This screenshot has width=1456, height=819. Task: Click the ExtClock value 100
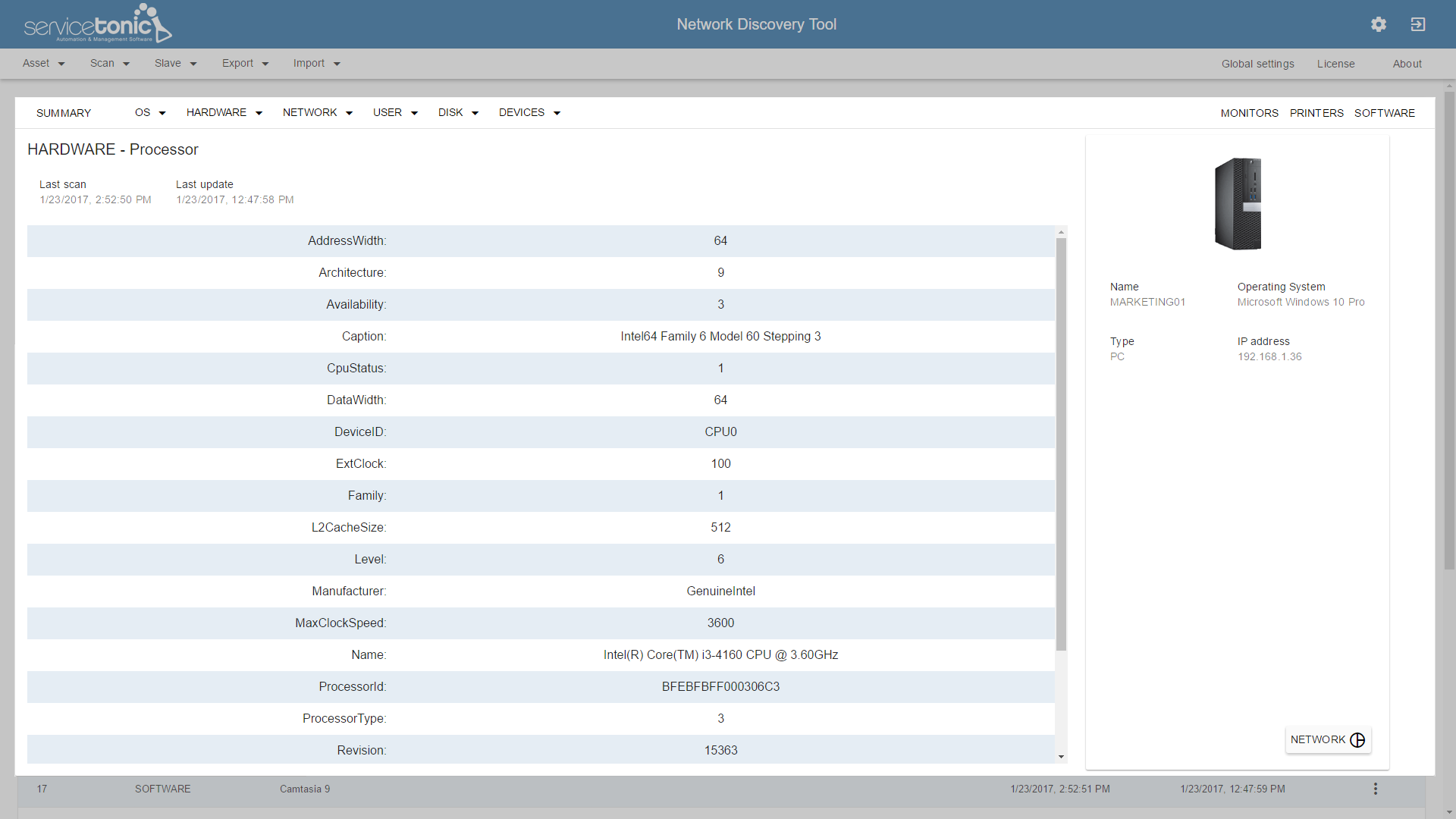pyautogui.click(x=720, y=463)
